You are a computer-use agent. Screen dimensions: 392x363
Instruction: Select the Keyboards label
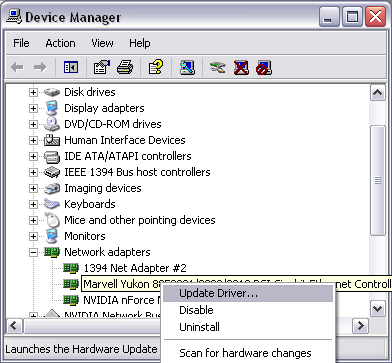[90, 204]
